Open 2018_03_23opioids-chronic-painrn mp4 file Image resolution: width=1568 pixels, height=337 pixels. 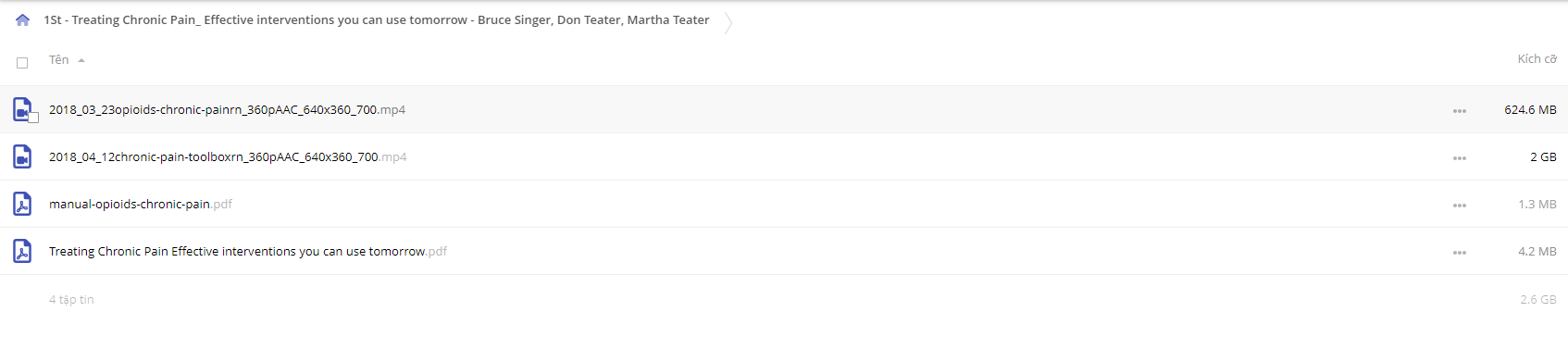tap(227, 109)
